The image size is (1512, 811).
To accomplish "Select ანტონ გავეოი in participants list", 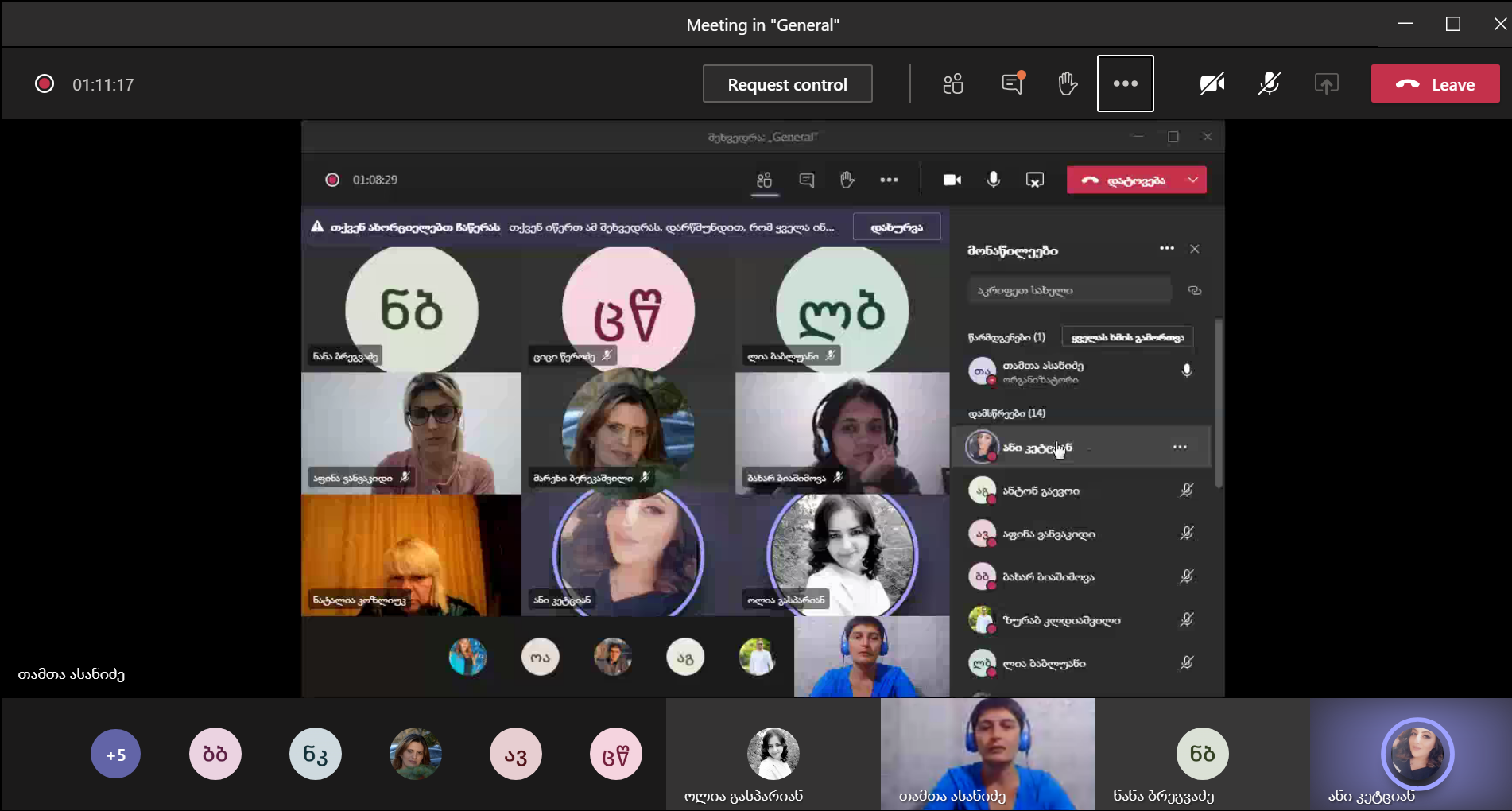I will [x=1081, y=491].
